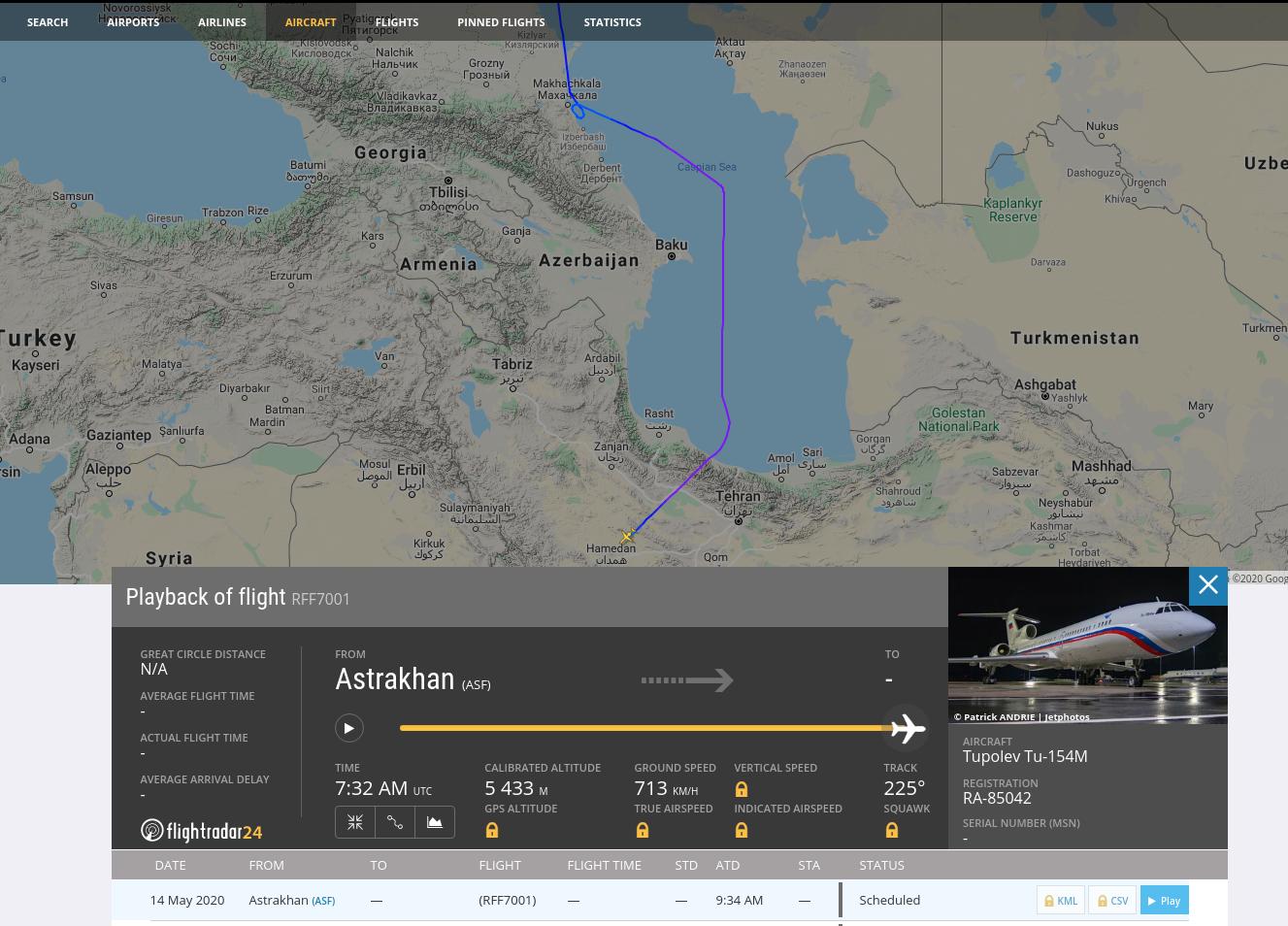
Task: Click the locked Indicated Airspeed padlock icon
Action: tap(742, 831)
